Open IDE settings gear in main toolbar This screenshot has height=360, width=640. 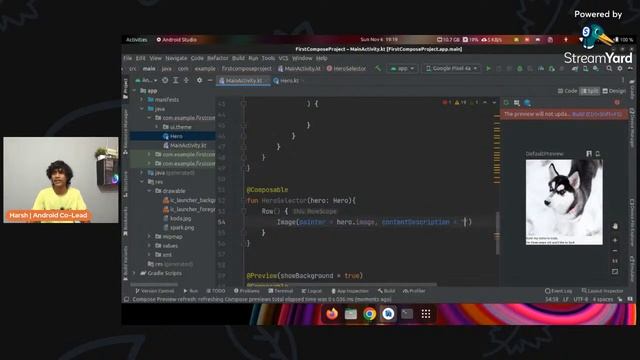point(620,69)
